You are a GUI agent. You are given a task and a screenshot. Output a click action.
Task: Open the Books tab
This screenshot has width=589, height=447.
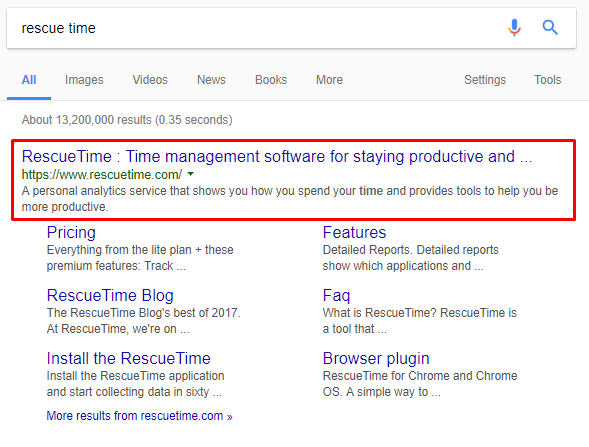pos(271,80)
